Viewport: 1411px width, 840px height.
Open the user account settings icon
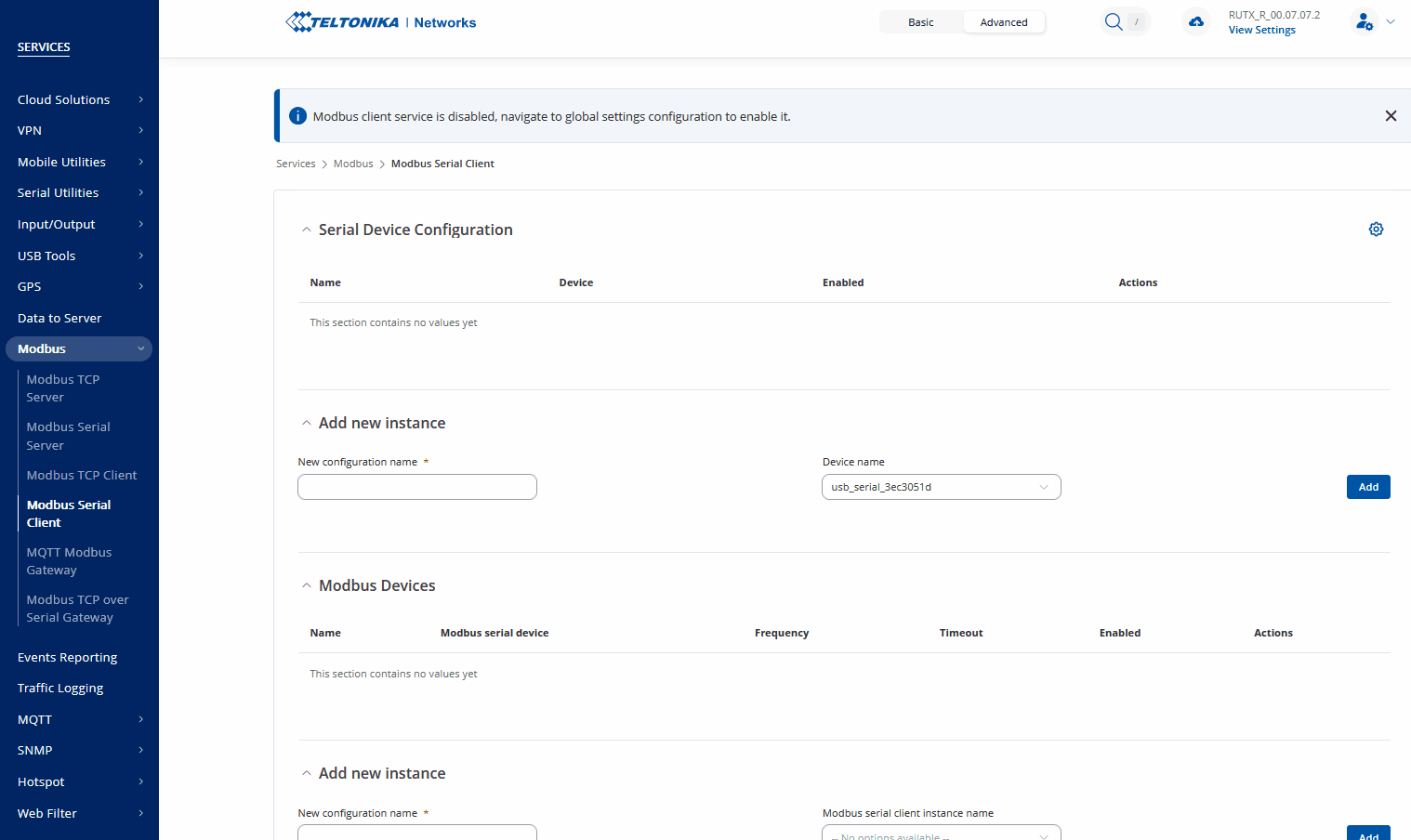click(x=1364, y=21)
